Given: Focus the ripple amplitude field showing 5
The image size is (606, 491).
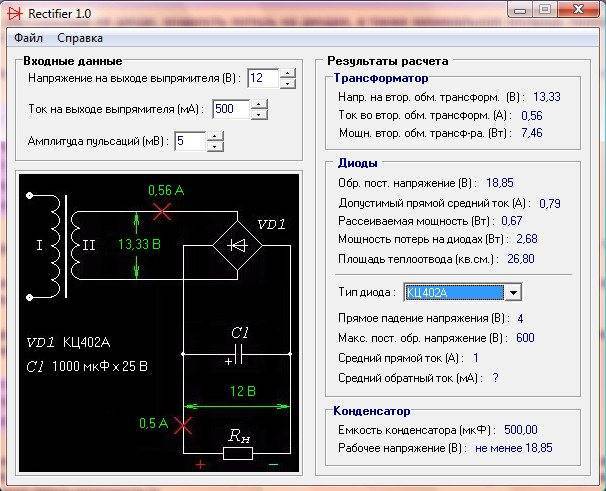Looking at the screenshot, I should [x=190, y=141].
